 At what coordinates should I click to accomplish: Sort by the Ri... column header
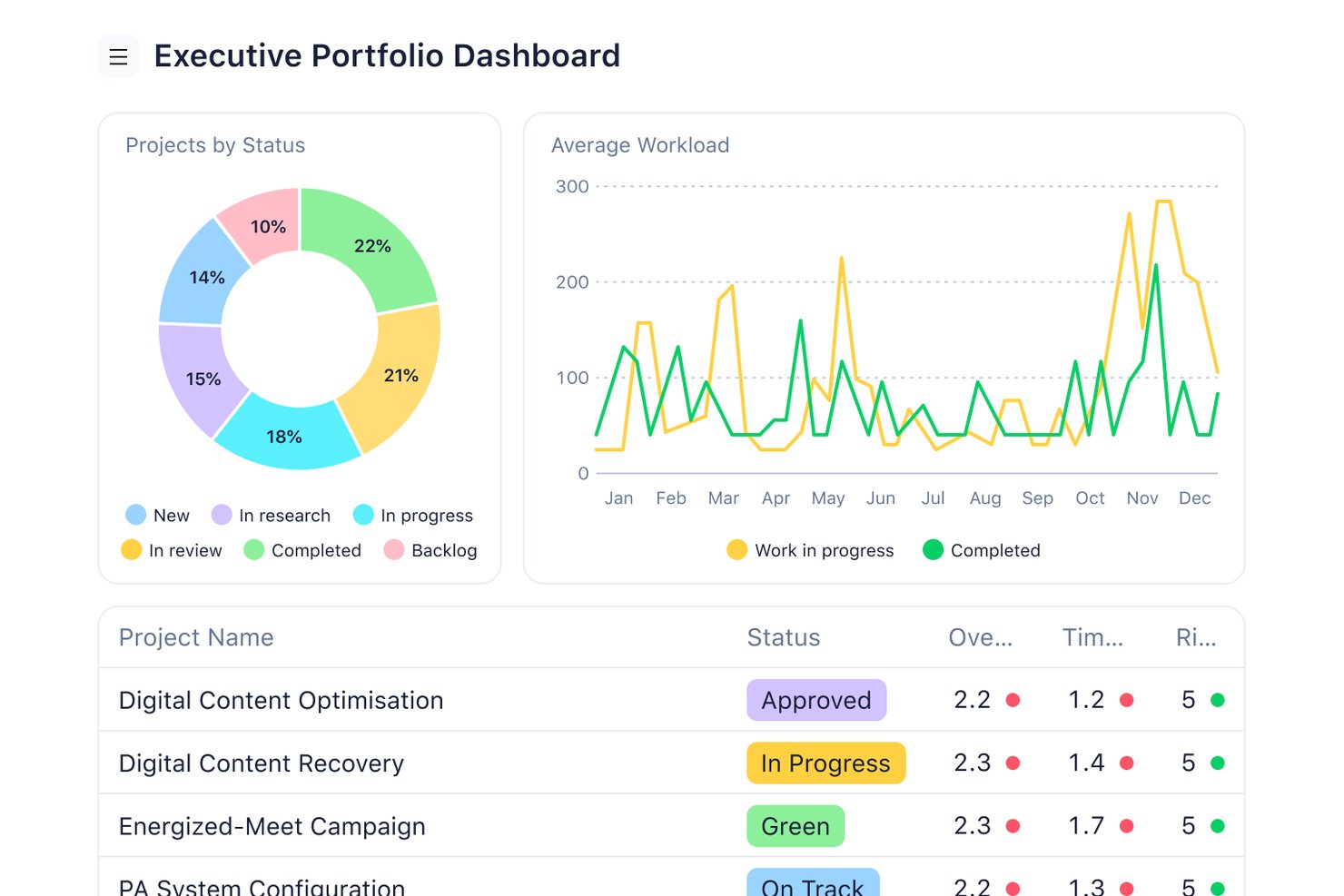coord(1196,637)
